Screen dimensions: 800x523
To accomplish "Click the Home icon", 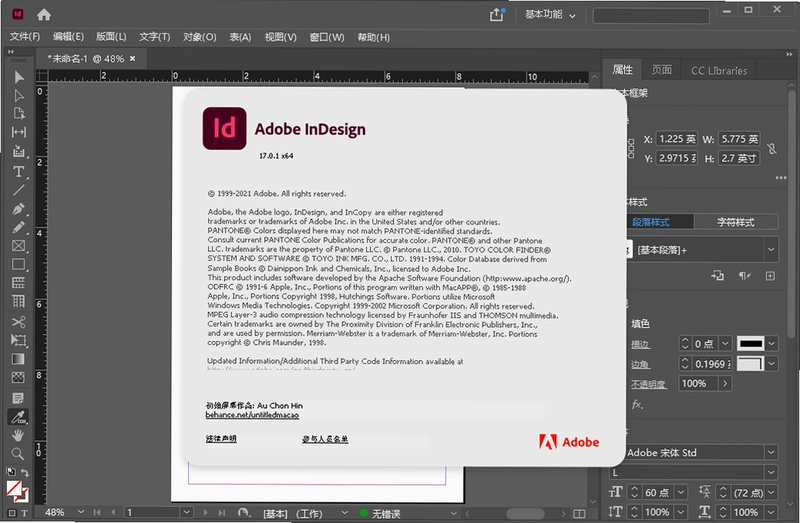I will pyautogui.click(x=44, y=15).
